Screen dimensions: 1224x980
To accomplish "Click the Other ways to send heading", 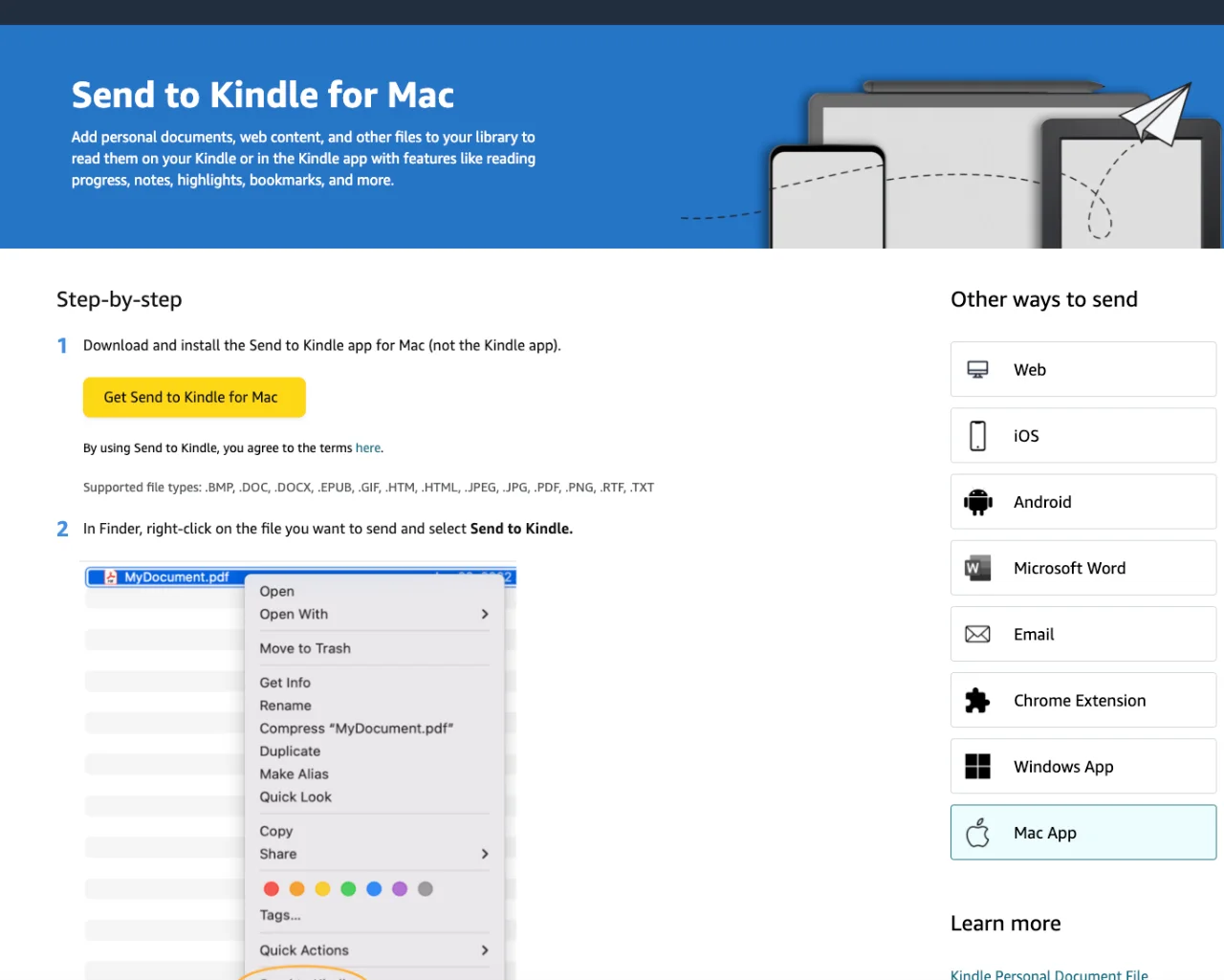I will pyautogui.click(x=1044, y=299).
